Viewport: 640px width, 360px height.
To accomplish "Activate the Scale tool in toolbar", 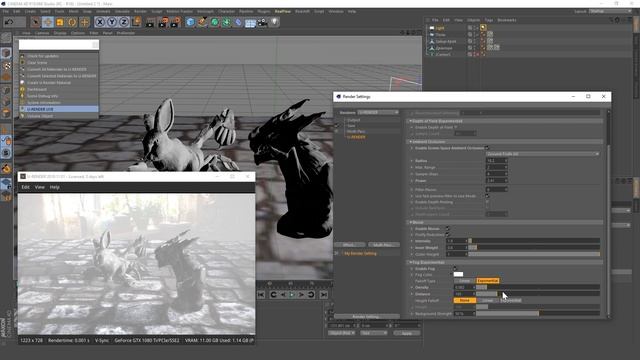I will [60, 22].
